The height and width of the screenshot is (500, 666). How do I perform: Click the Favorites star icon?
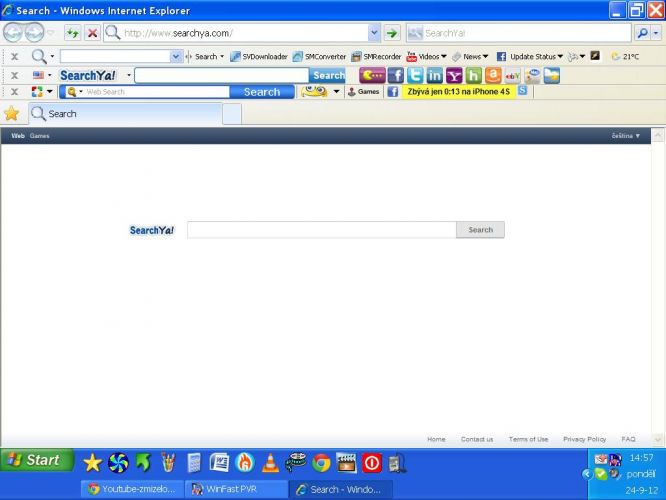12,113
